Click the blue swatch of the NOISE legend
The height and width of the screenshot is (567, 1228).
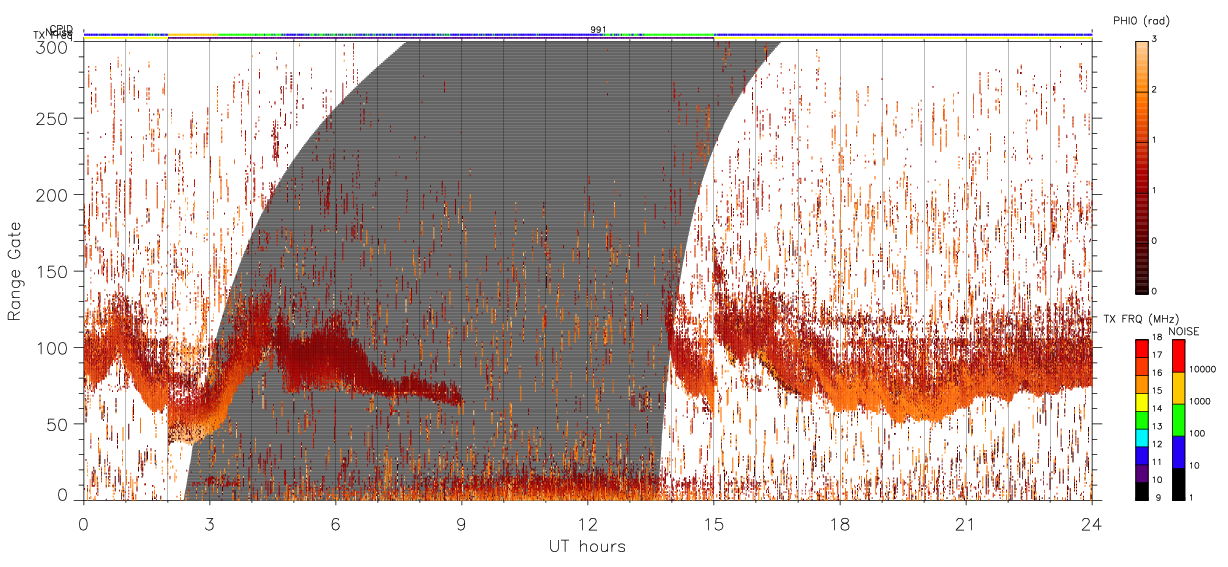(1178, 452)
